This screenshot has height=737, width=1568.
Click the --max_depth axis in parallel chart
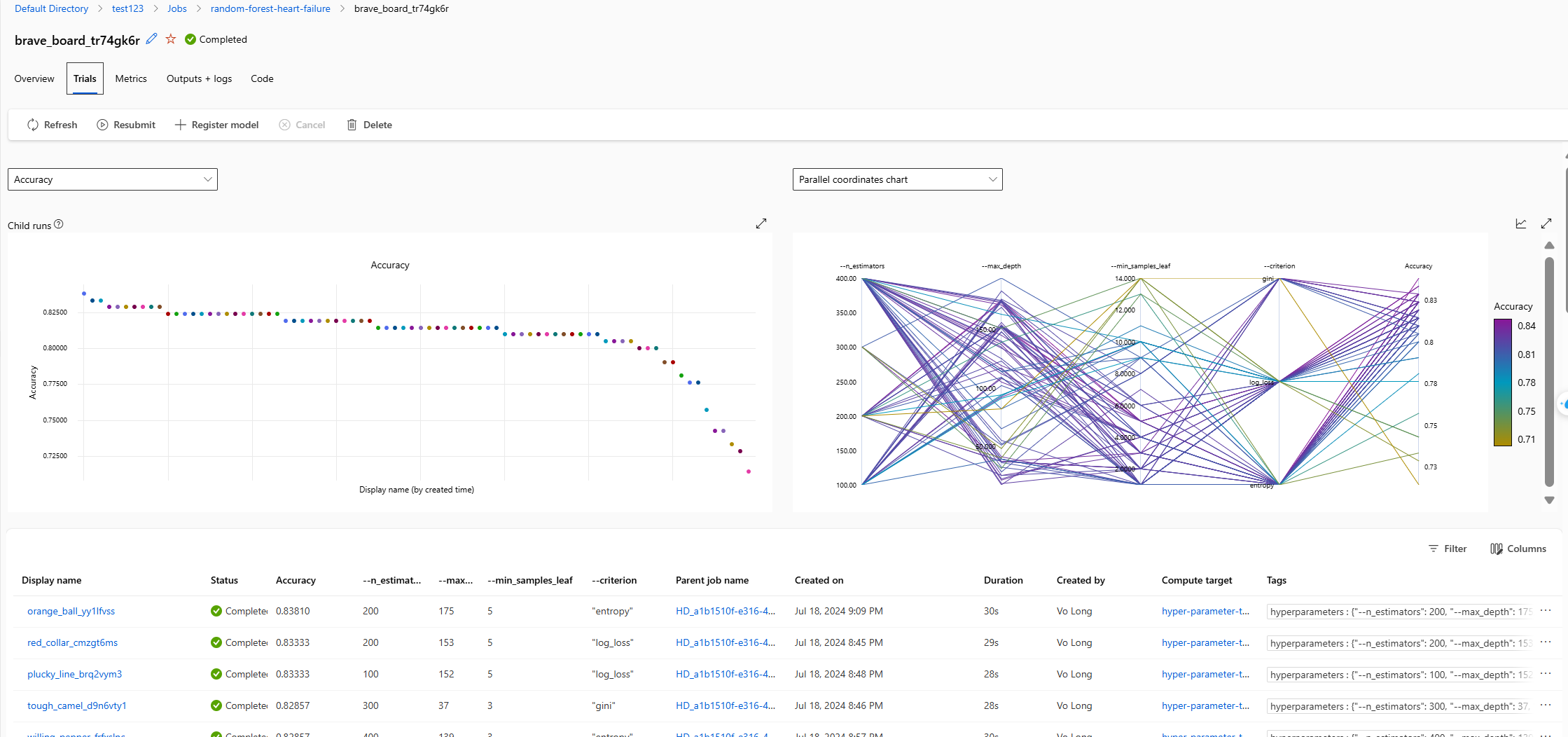[x=1001, y=381]
